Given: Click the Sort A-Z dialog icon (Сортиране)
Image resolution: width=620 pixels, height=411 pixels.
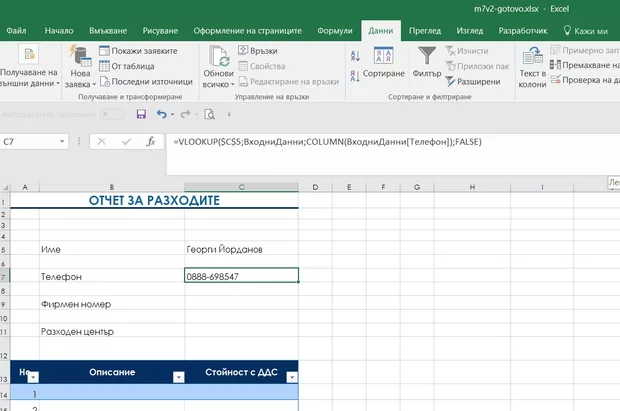Looking at the screenshot, I should click(384, 58).
